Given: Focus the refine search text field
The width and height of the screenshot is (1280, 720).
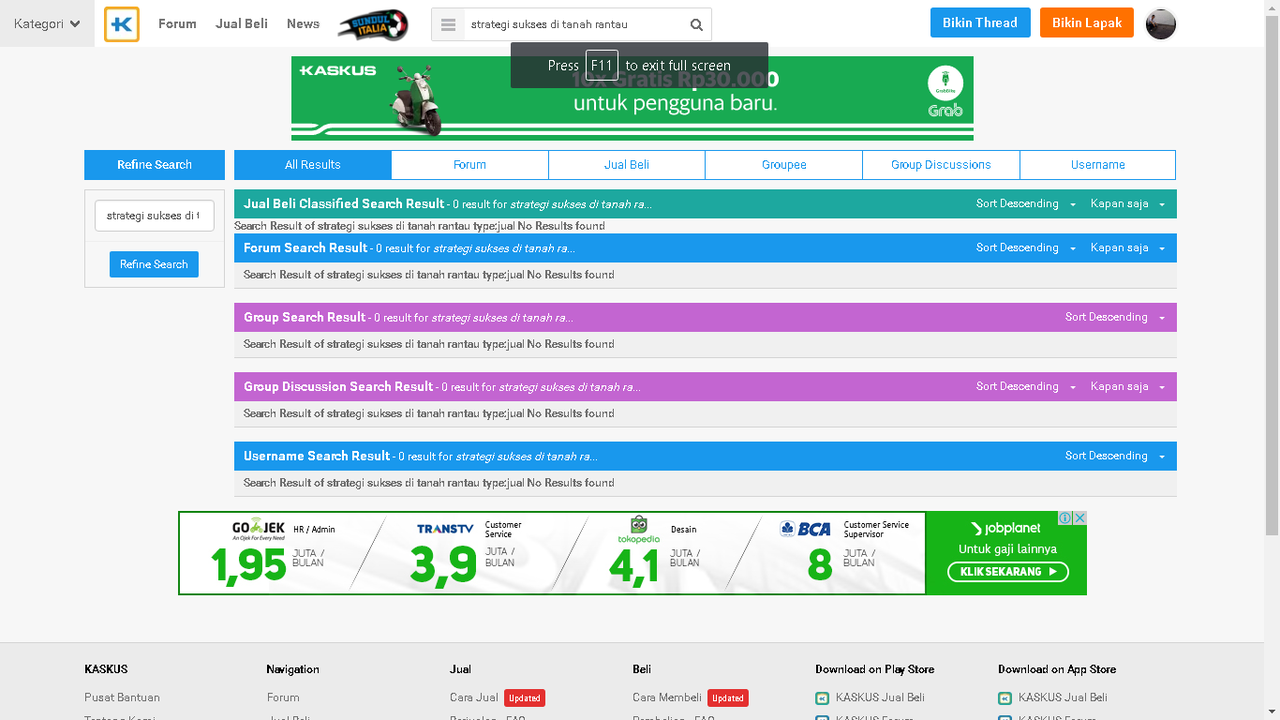Looking at the screenshot, I should click(154, 216).
